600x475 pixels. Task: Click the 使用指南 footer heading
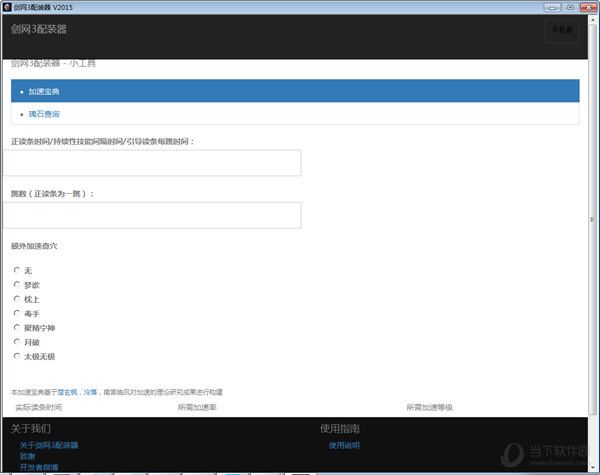(340, 428)
